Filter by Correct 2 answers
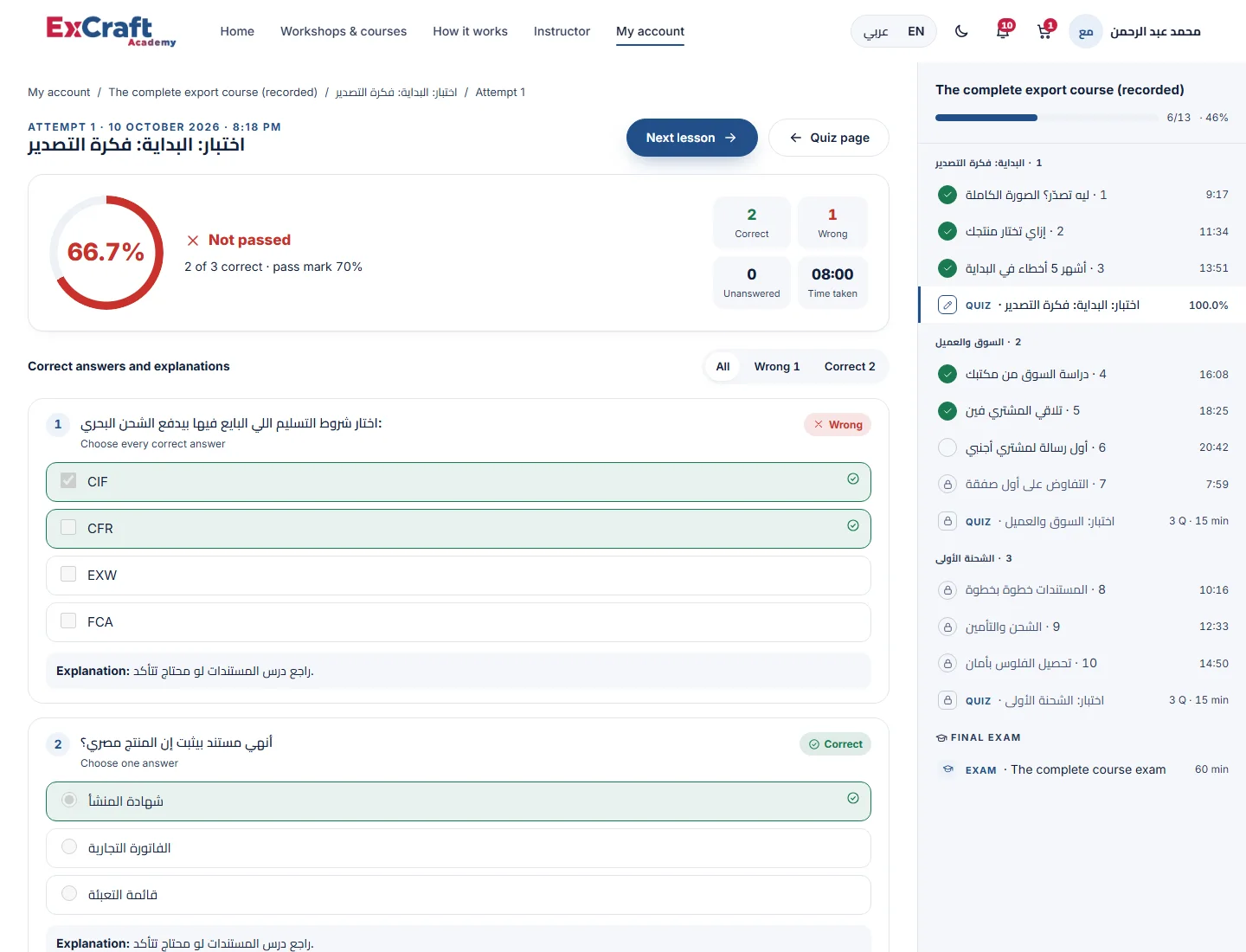Image resolution: width=1246 pixels, height=952 pixels. [850, 367]
